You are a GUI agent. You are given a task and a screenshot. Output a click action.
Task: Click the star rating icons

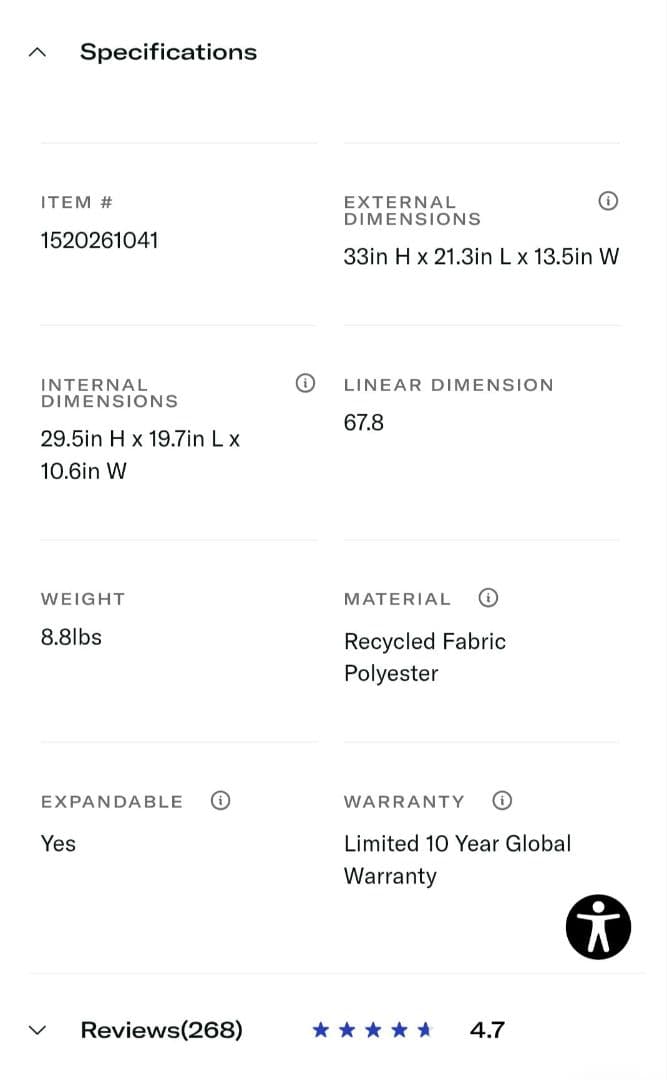coord(372,1030)
